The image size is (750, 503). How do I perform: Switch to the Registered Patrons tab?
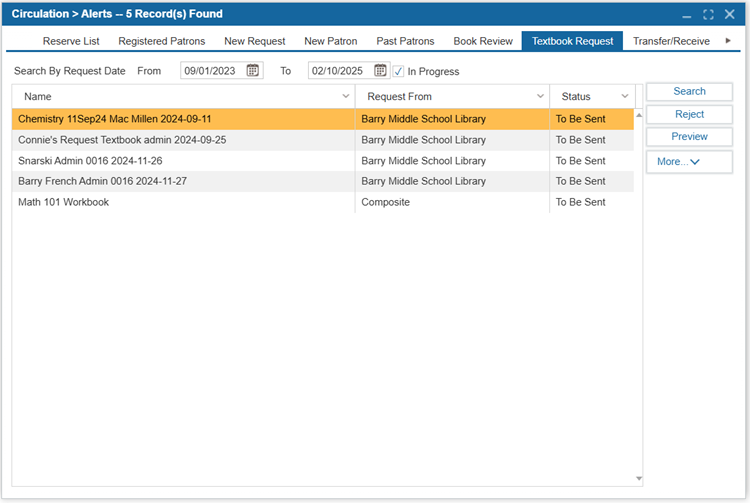(x=162, y=41)
